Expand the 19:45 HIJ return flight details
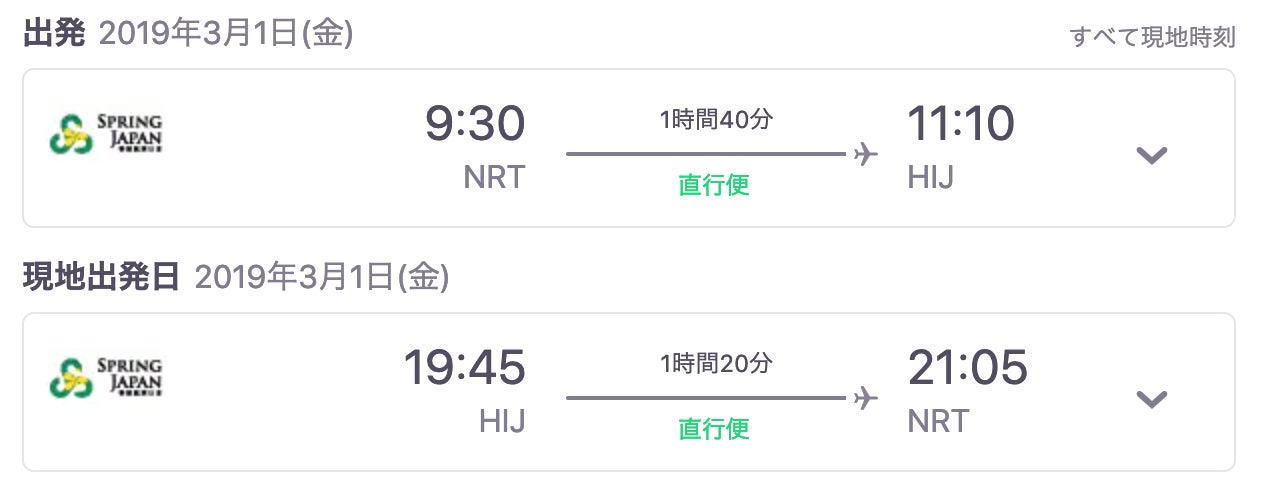1268x496 pixels. pyautogui.click(x=1152, y=399)
